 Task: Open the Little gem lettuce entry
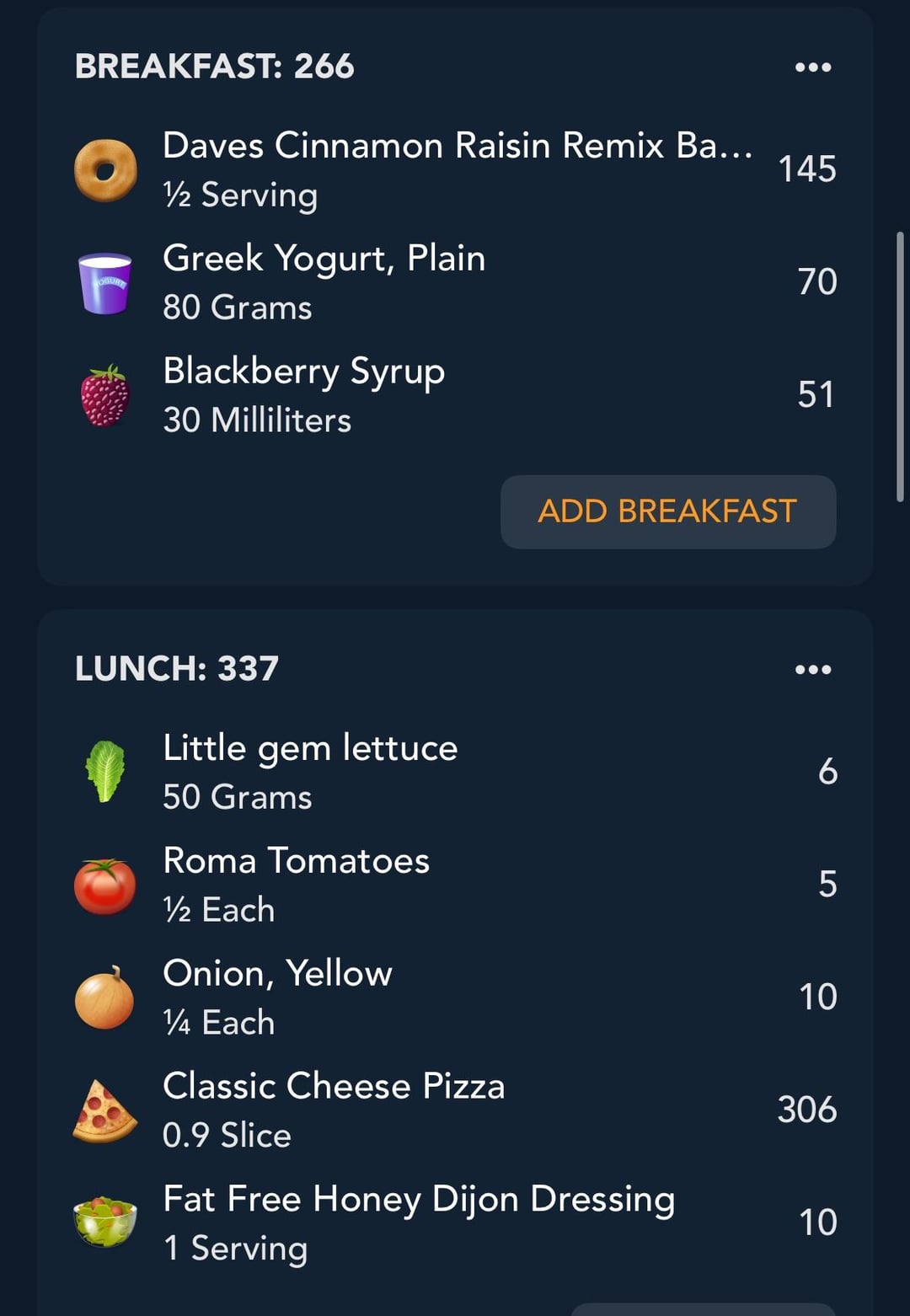[455, 772]
